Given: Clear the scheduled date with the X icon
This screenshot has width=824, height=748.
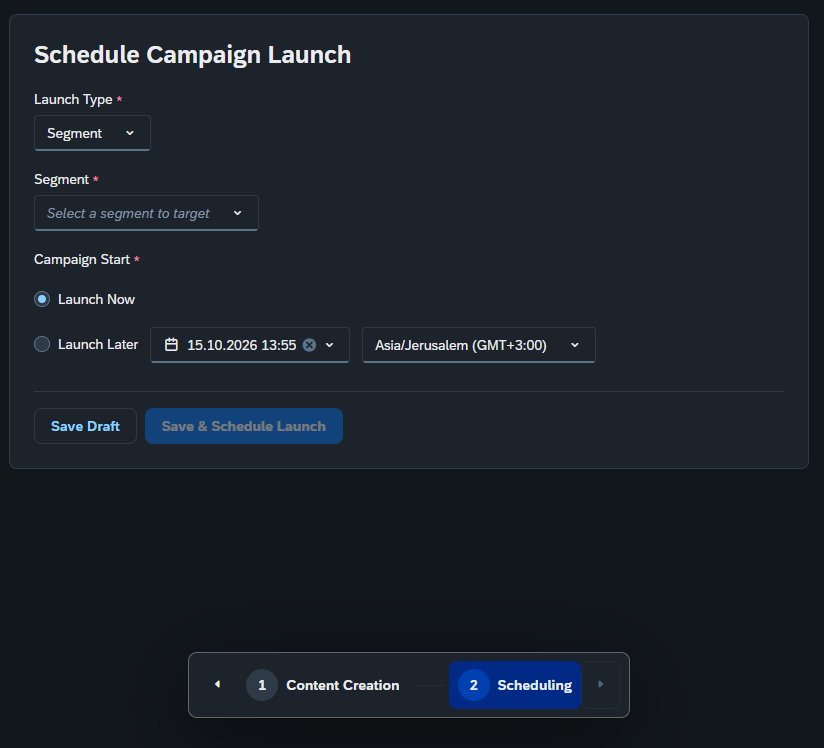Looking at the screenshot, I should click(310, 345).
